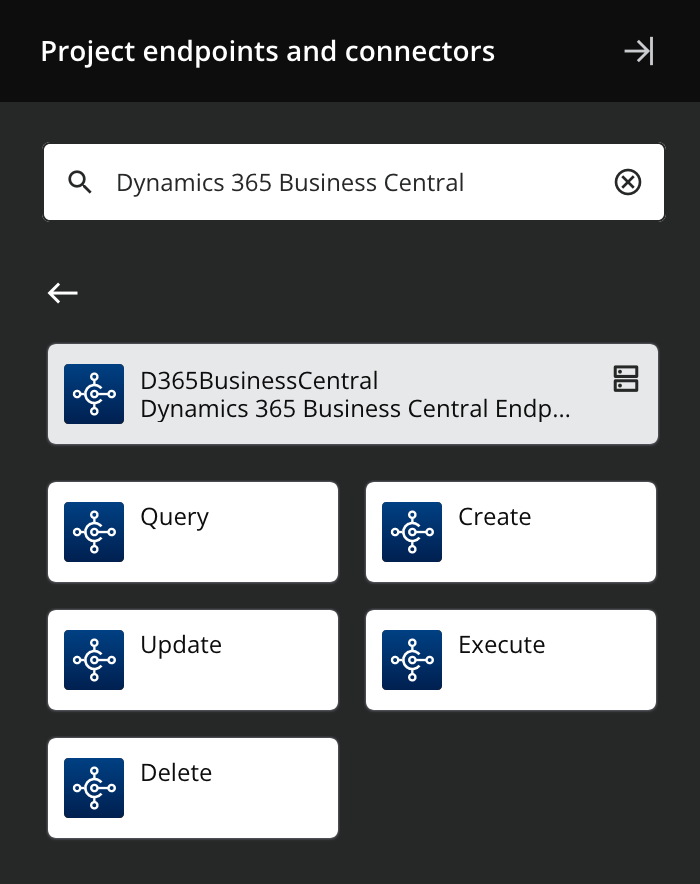
Task: Click the connector icon on the Delete card
Action: (94, 788)
